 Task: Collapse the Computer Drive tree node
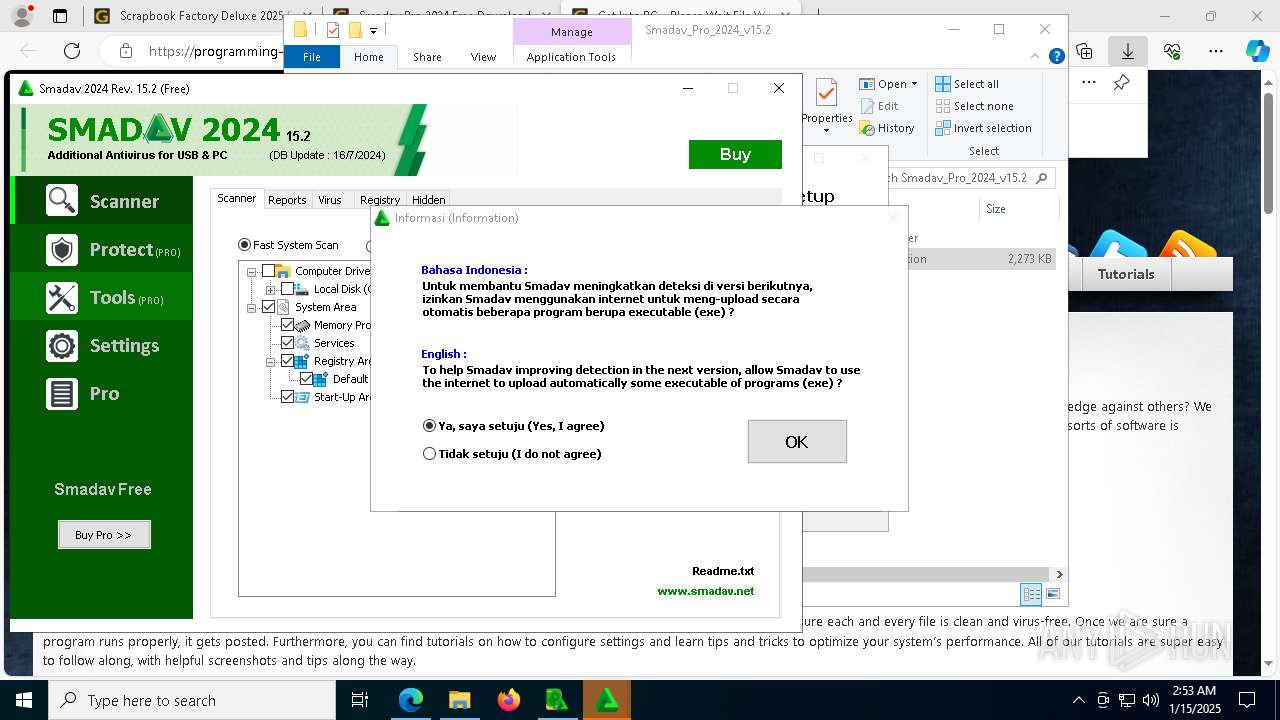pos(252,271)
